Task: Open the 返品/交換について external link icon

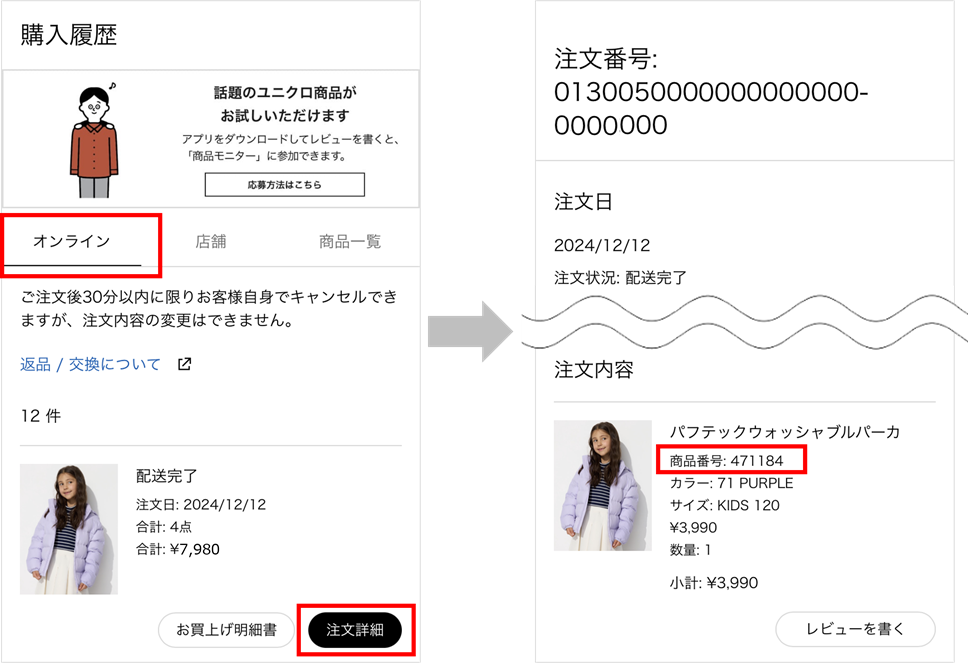Action: tap(183, 364)
